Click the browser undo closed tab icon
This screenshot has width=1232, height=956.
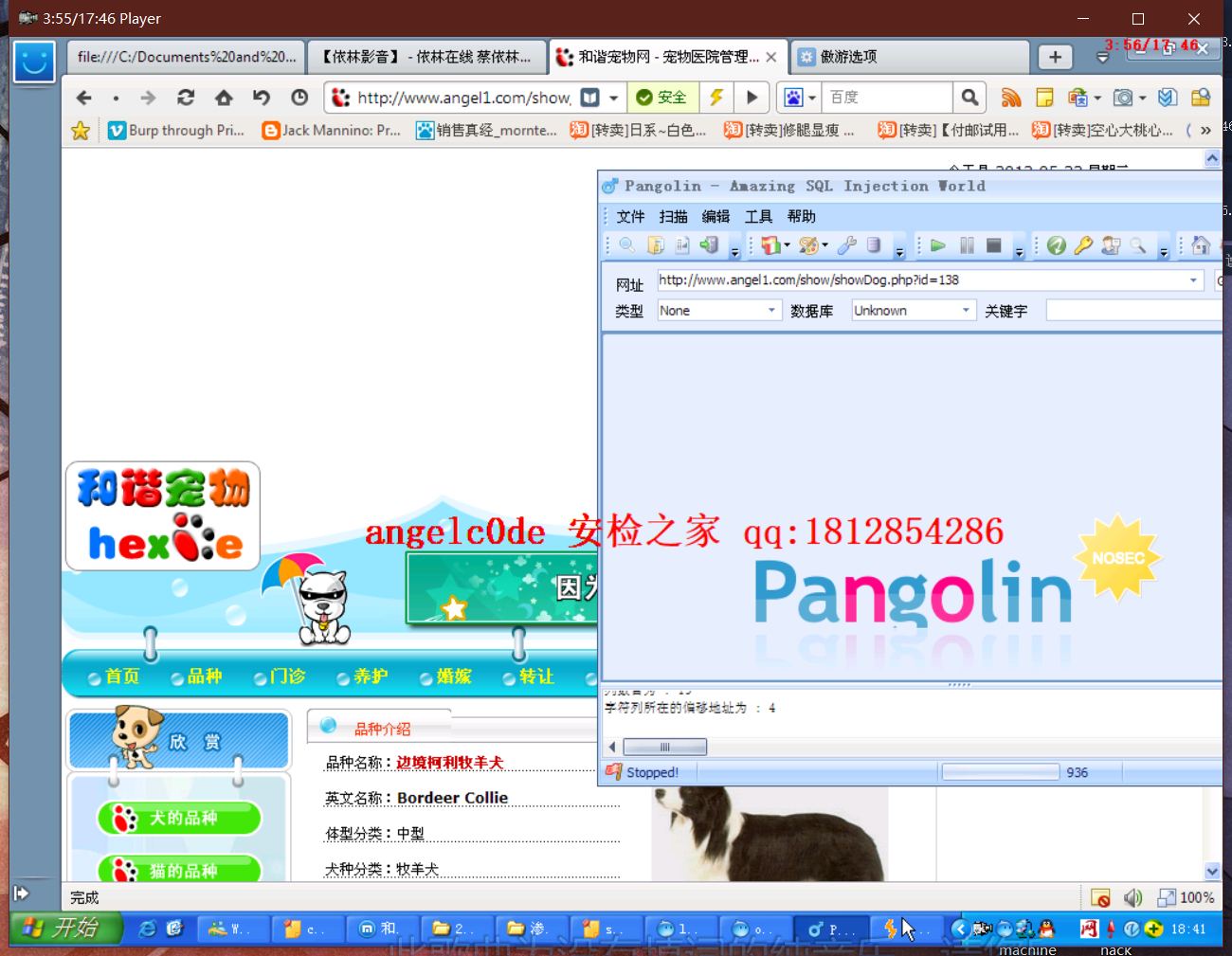[x=262, y=98]
